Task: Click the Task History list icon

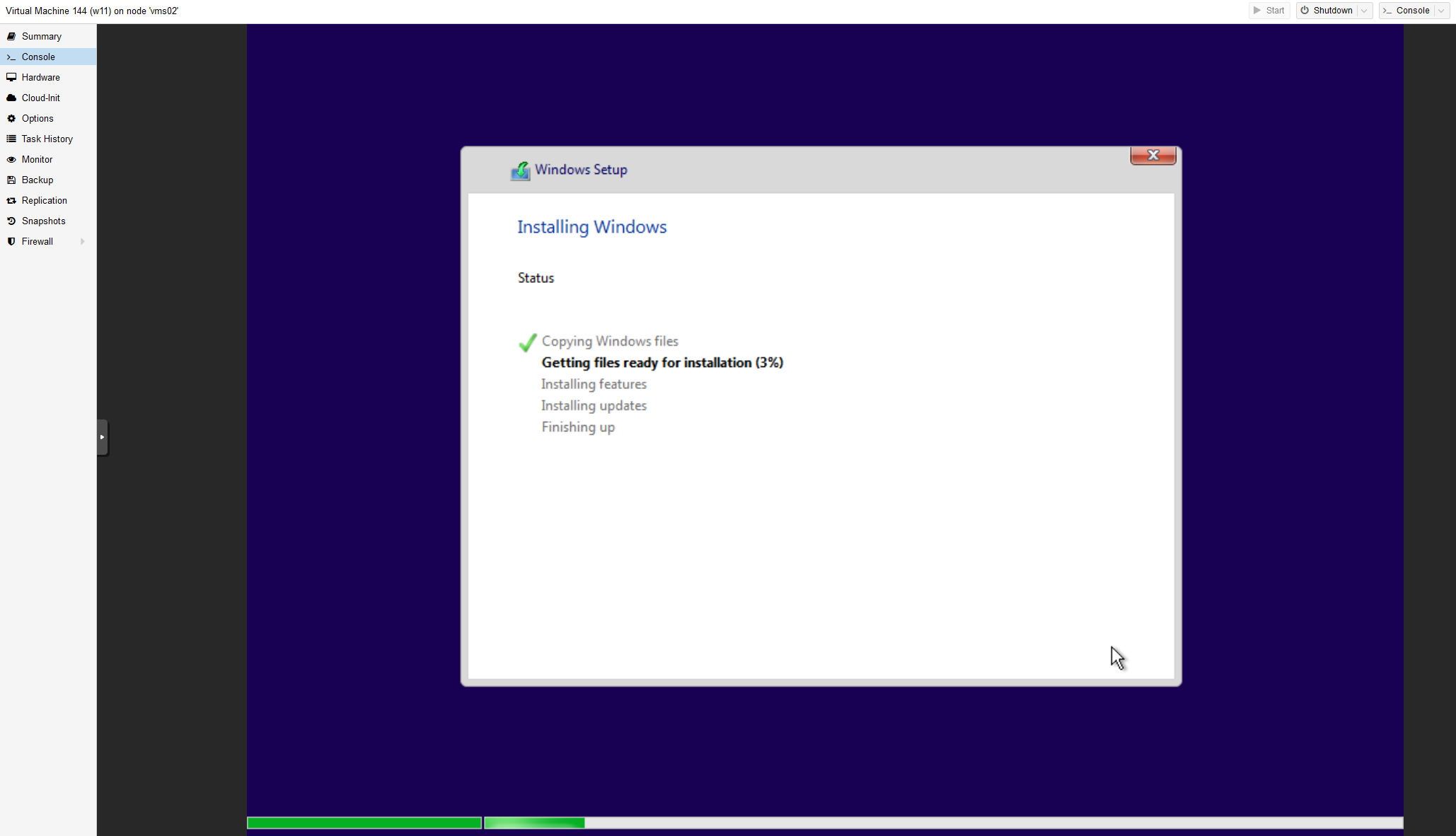Action: pos(11,139)
